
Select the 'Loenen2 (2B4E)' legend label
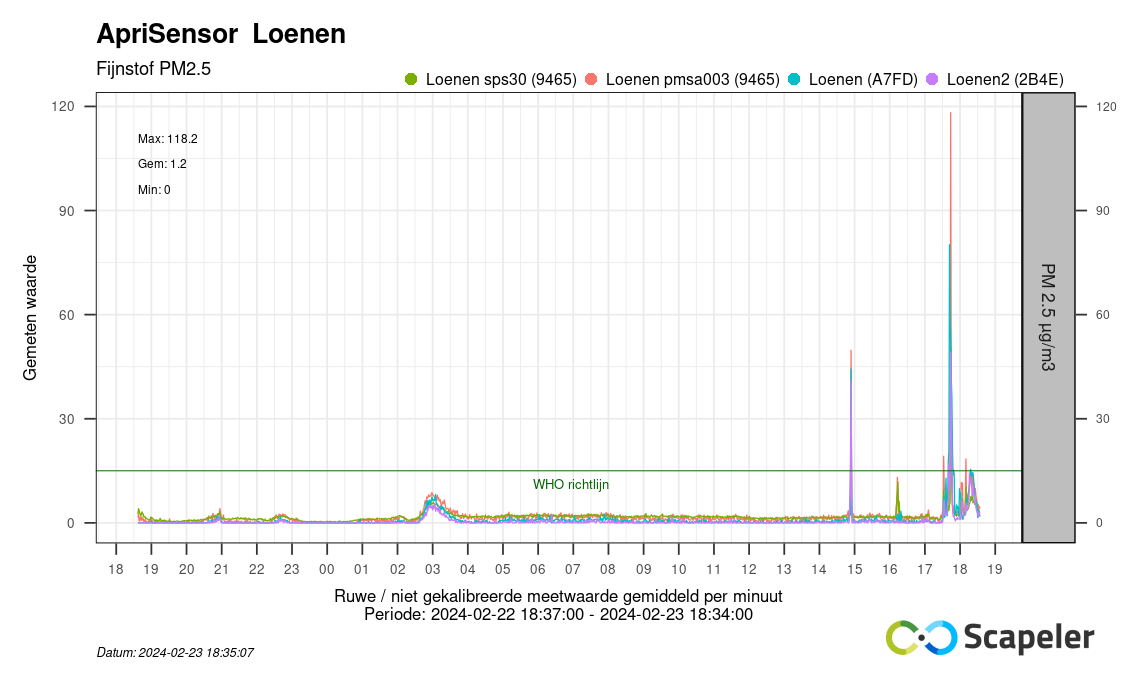(x=1005, y=80)
